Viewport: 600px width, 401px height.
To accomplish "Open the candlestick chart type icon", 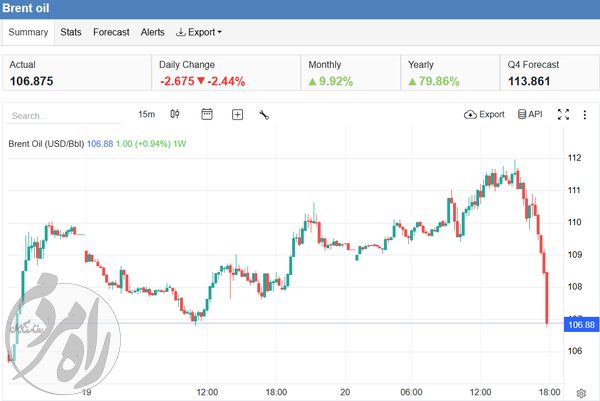I will [175, 114].
